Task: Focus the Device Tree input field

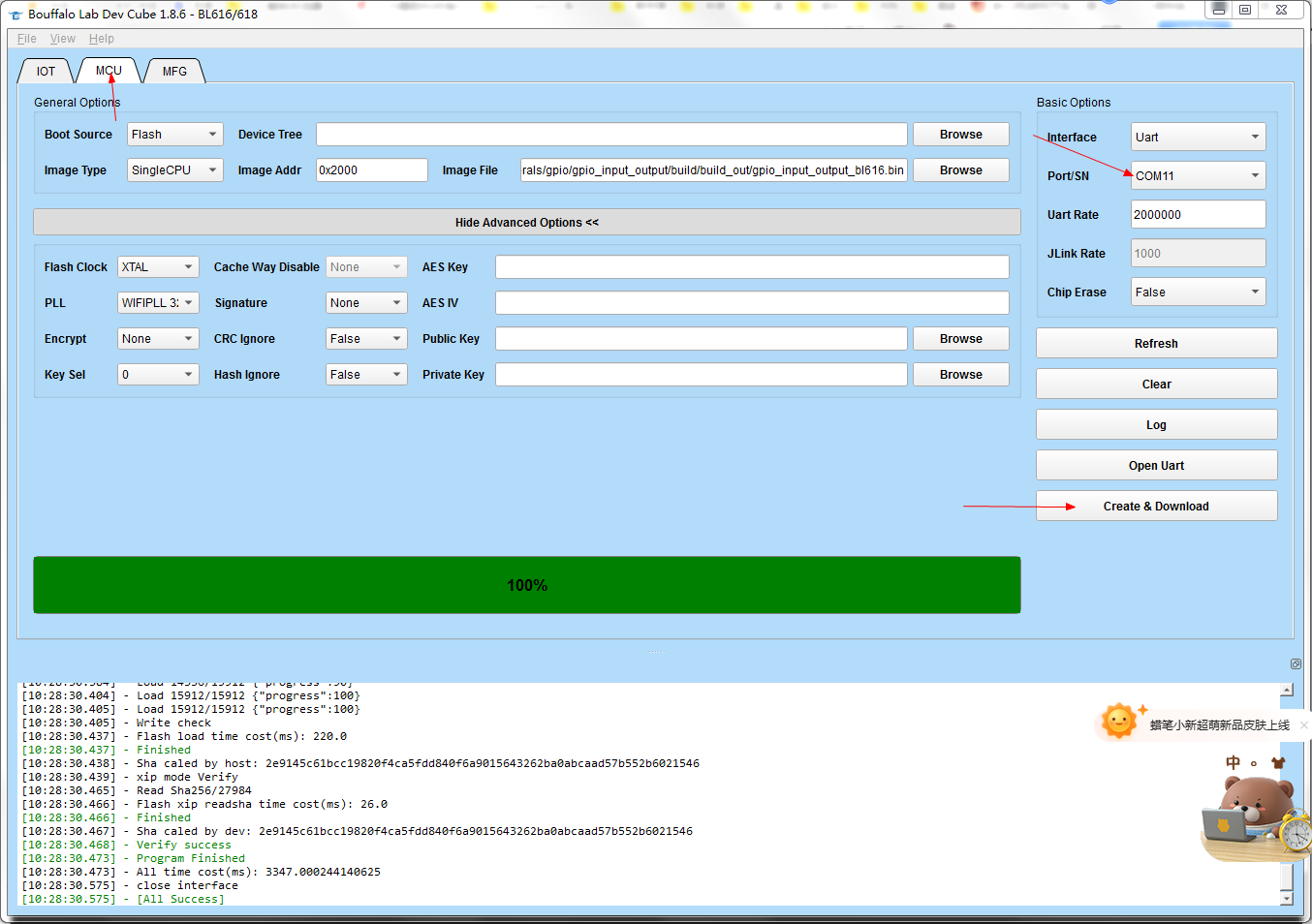Action: [611, 135]
